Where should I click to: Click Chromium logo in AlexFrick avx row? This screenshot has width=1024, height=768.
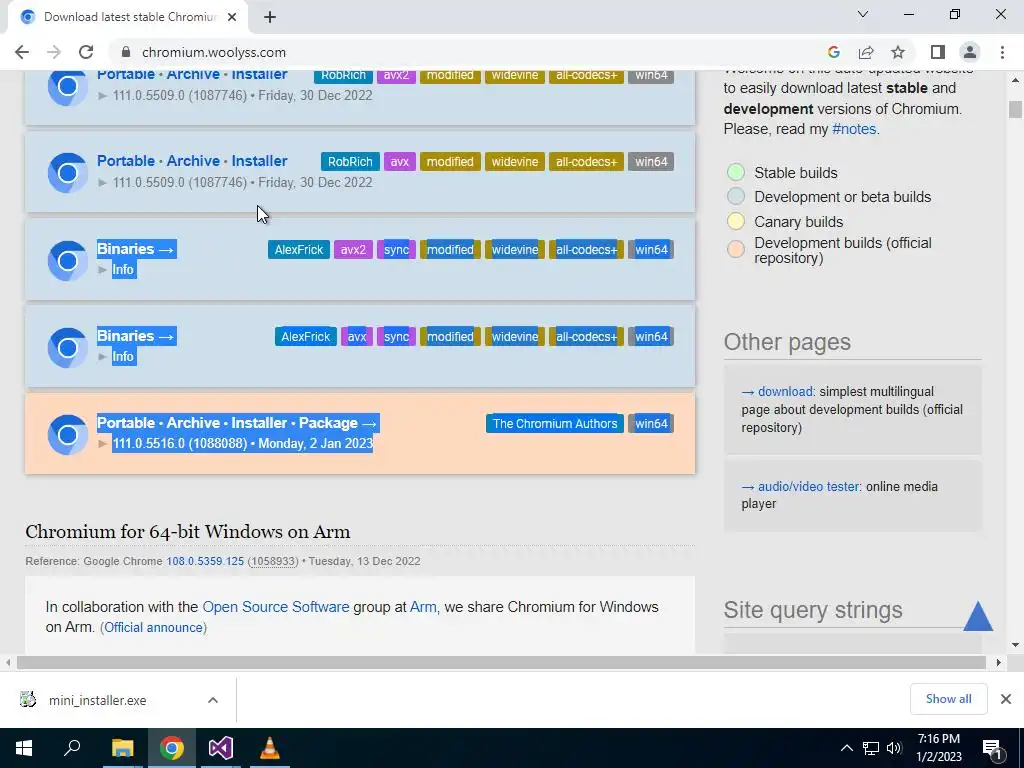pos(67,348)
